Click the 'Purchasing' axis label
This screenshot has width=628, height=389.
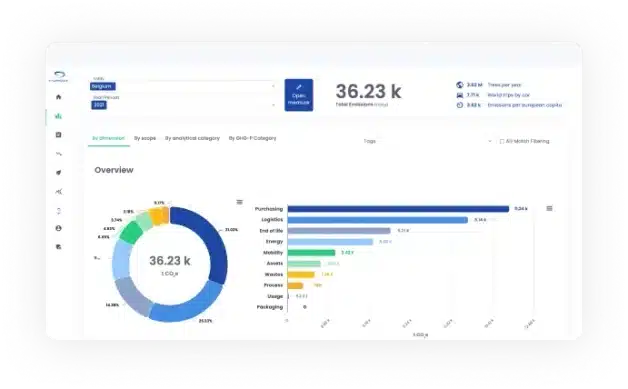[269, 209]
